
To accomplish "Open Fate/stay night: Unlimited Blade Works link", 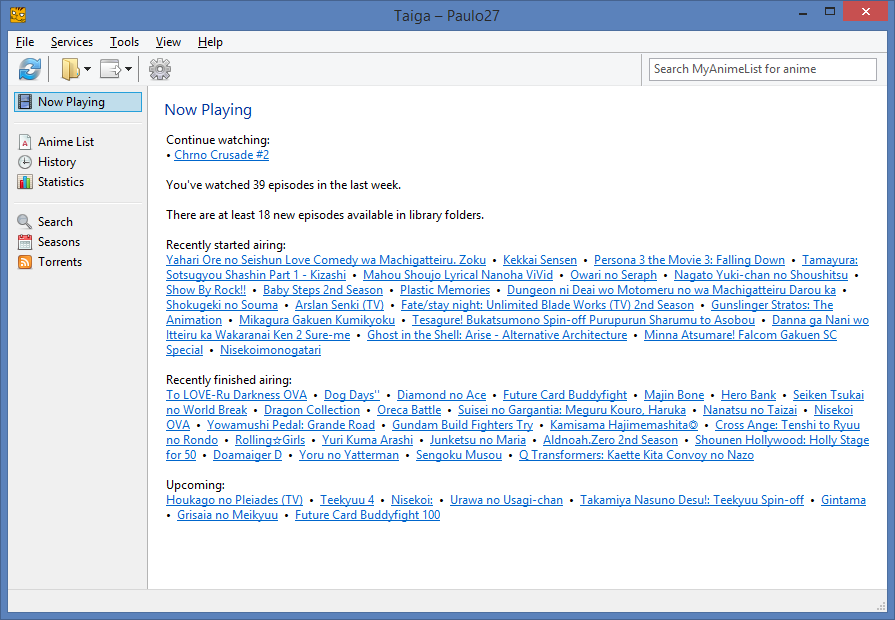I will click(x=547, y=305).
